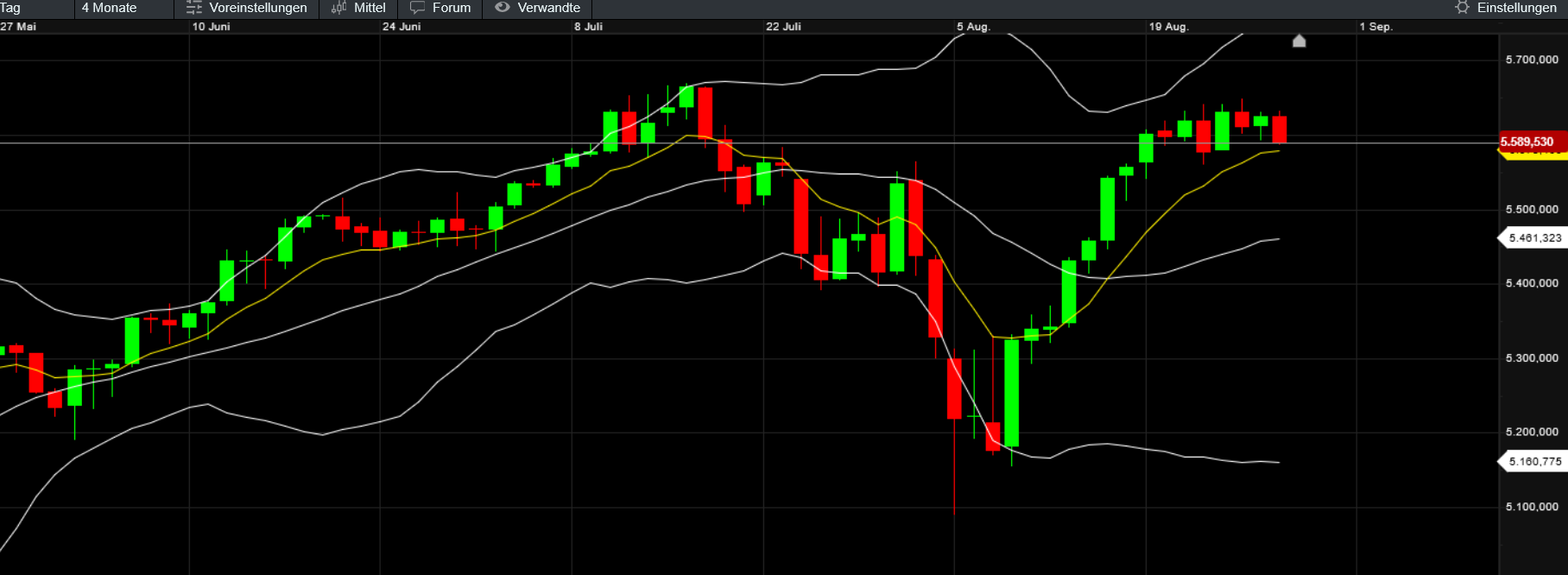Click the 27 Mai date label
Image resolution: width=1568 pixels, height=575 pixels.
(18, 27)
